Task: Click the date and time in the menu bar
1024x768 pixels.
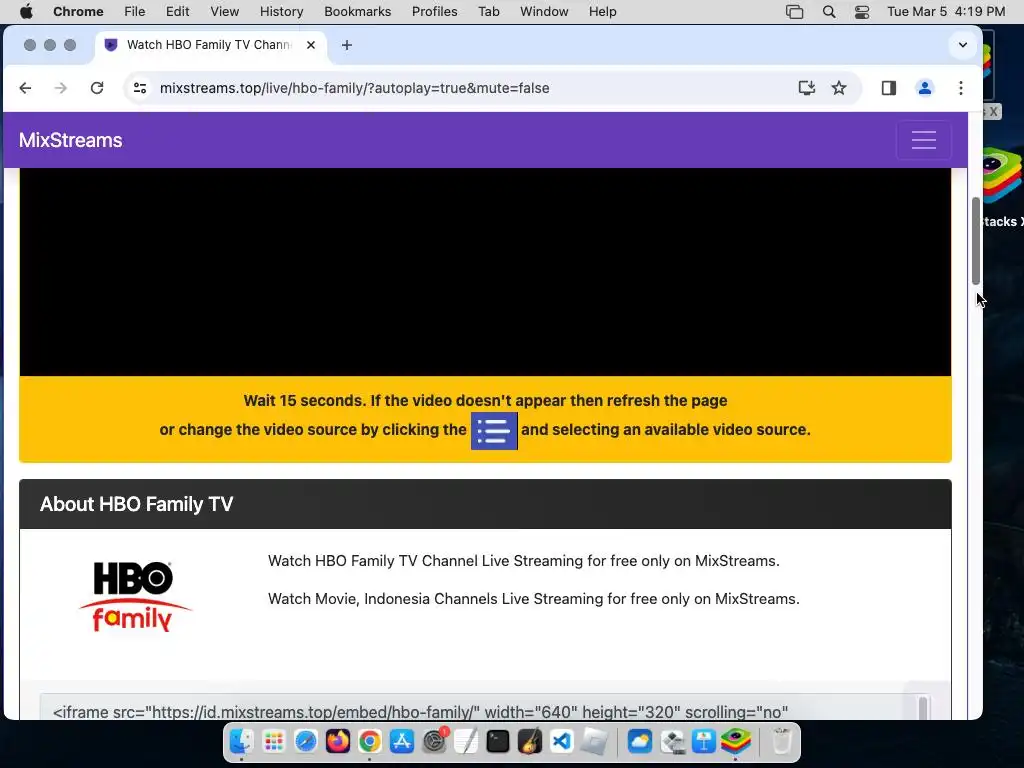Action: coord(946,12)
